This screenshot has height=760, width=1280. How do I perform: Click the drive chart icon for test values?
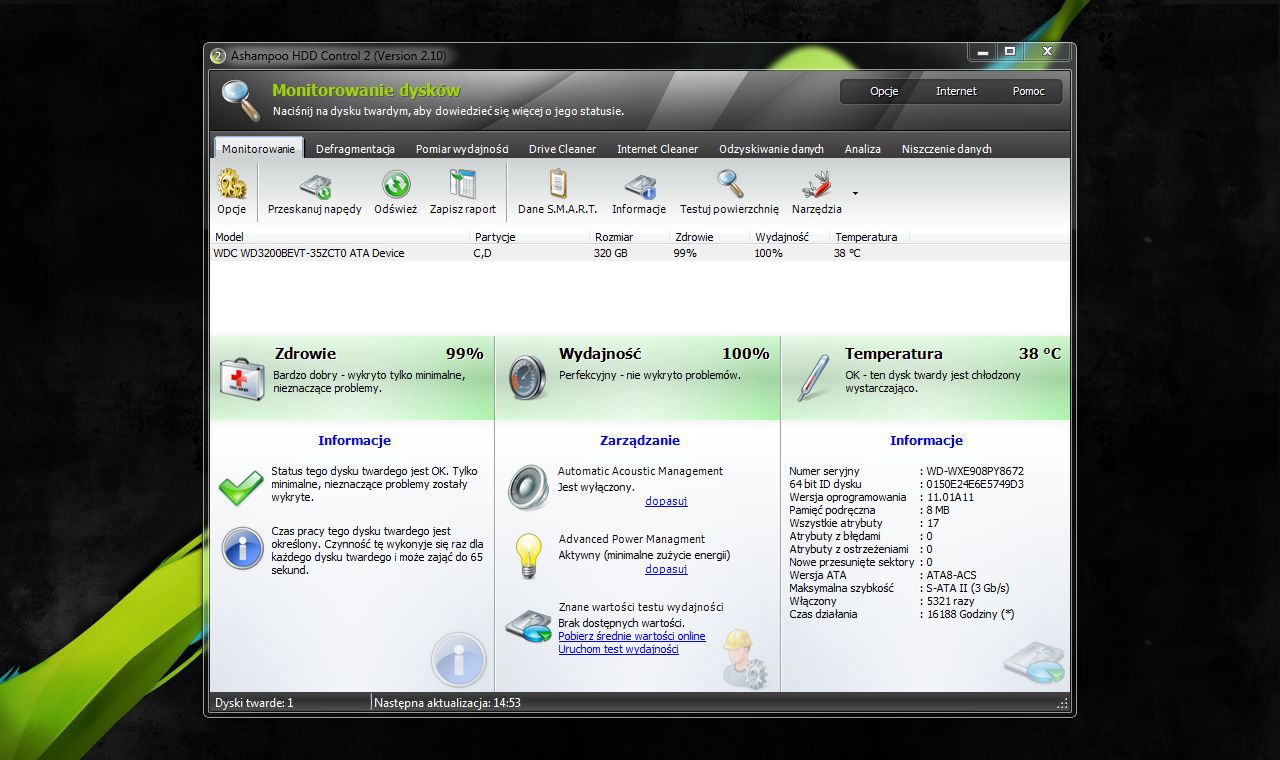coord(527,627)
